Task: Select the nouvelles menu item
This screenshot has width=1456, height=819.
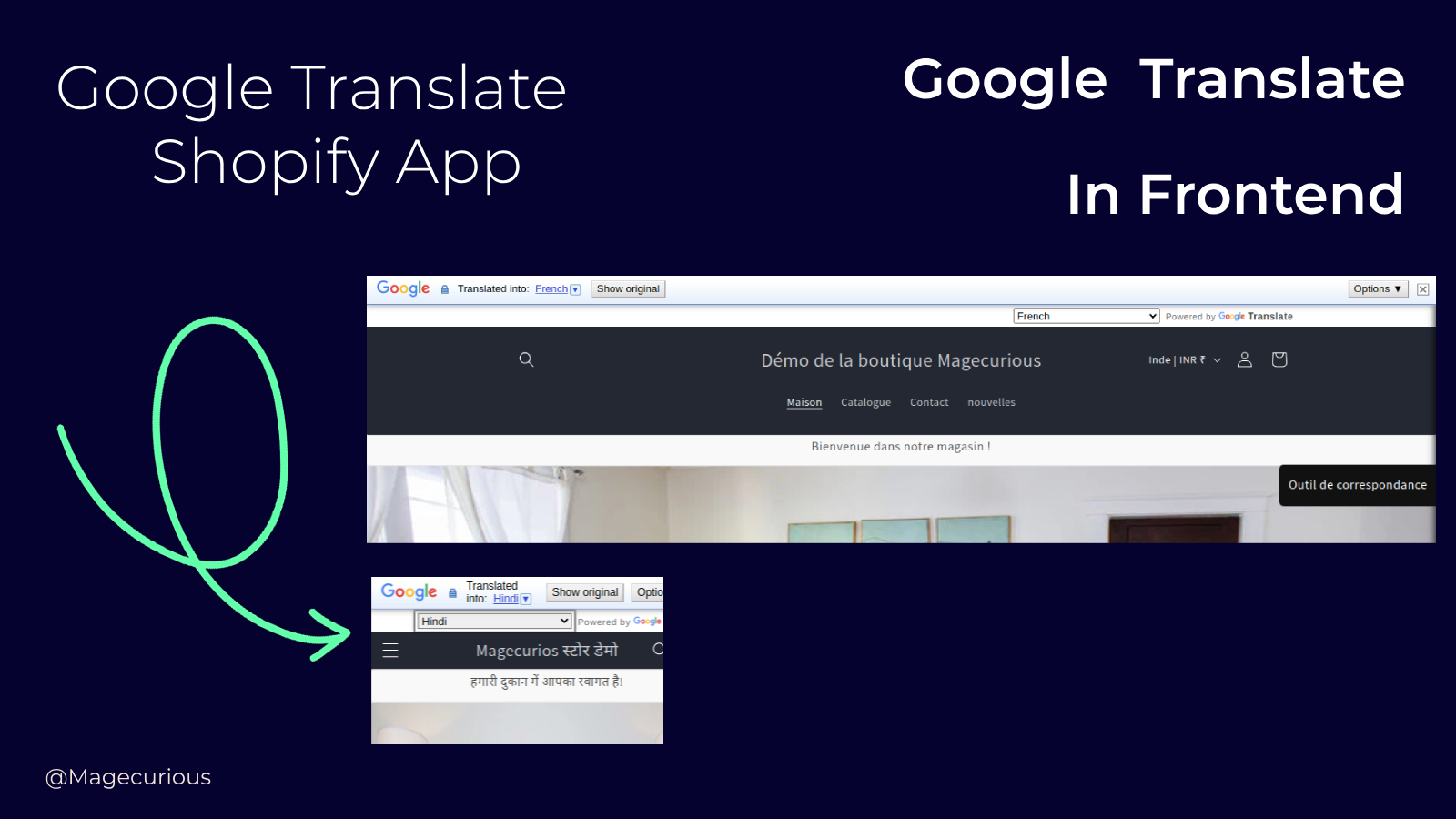Action: [x=991, y=402]
